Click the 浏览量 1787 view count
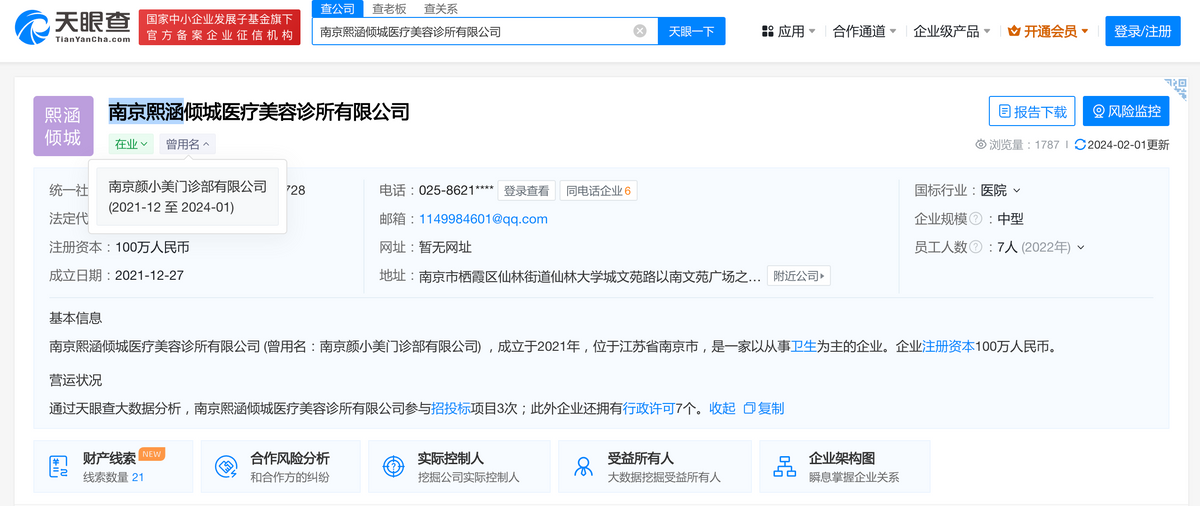1200x506 pixels. (1017, 145)
